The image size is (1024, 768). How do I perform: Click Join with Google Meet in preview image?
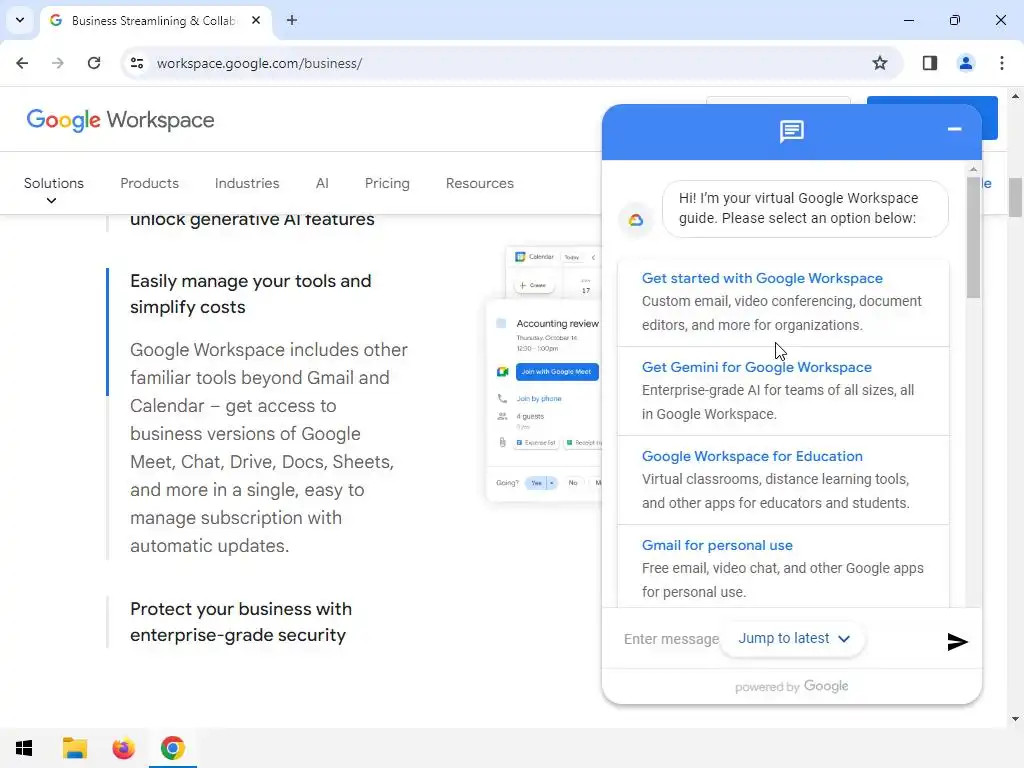(x=557, y=372)
